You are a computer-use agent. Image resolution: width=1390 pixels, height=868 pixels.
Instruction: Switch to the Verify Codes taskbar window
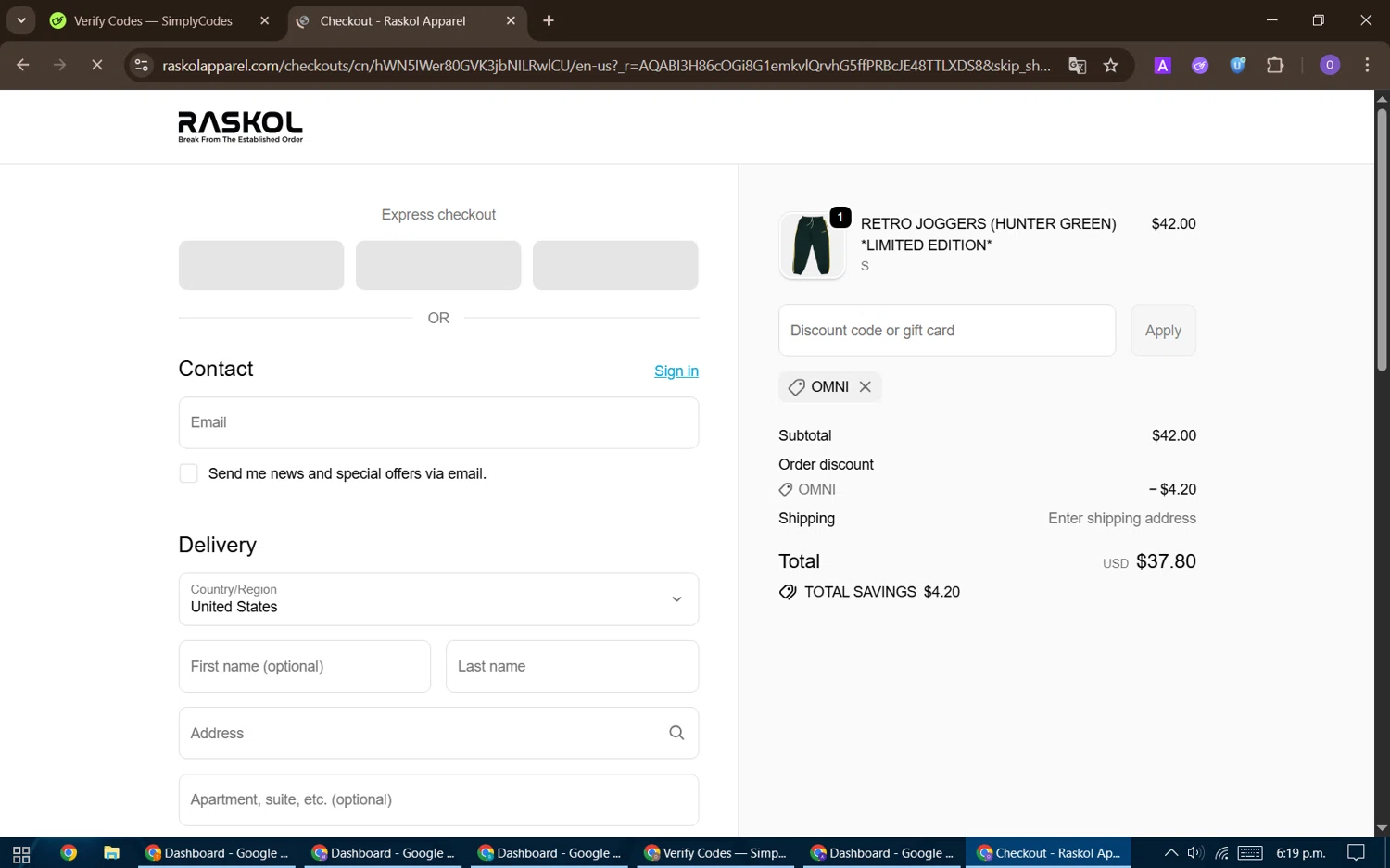tap(715, 853)
